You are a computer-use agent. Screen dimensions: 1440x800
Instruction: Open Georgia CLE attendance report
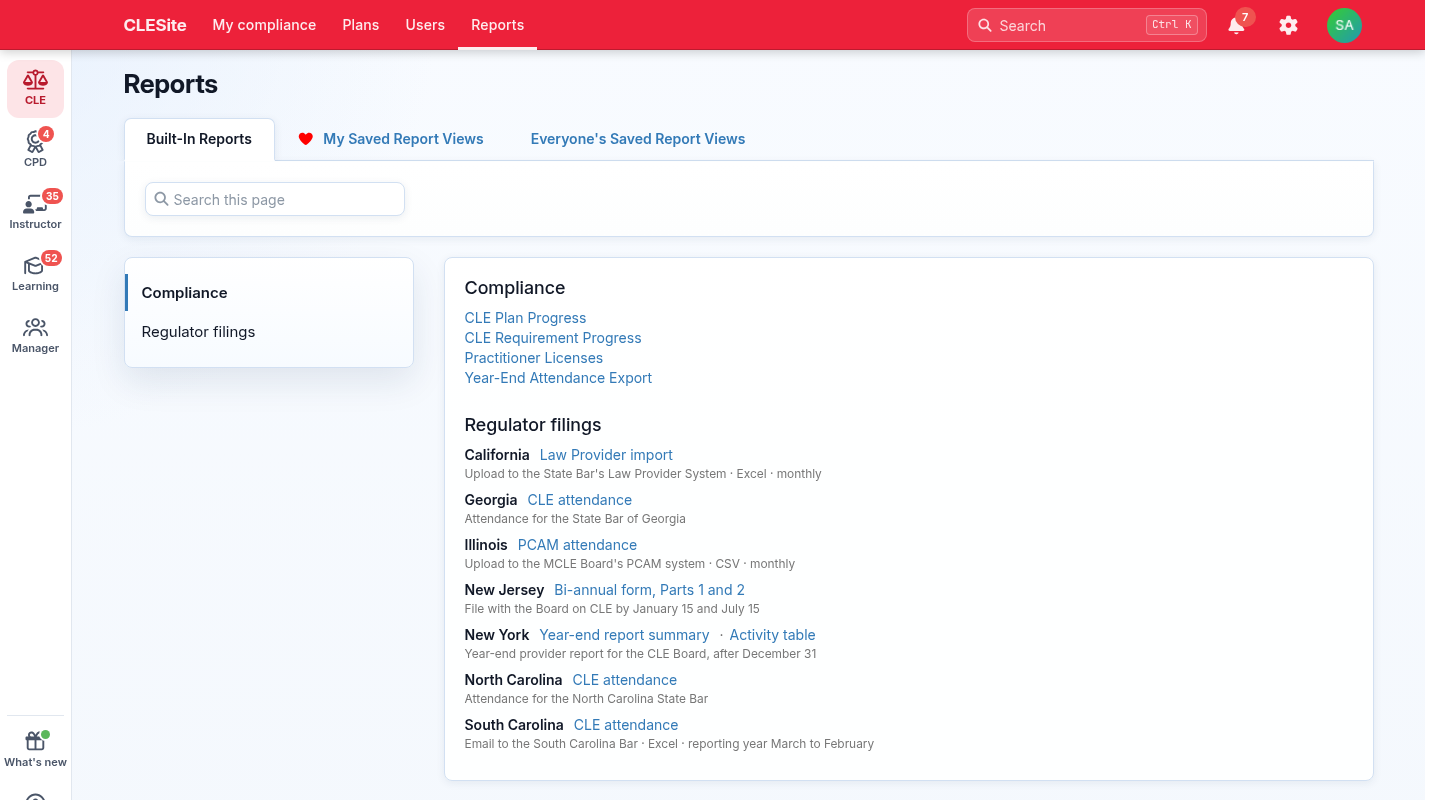[580, 500]
